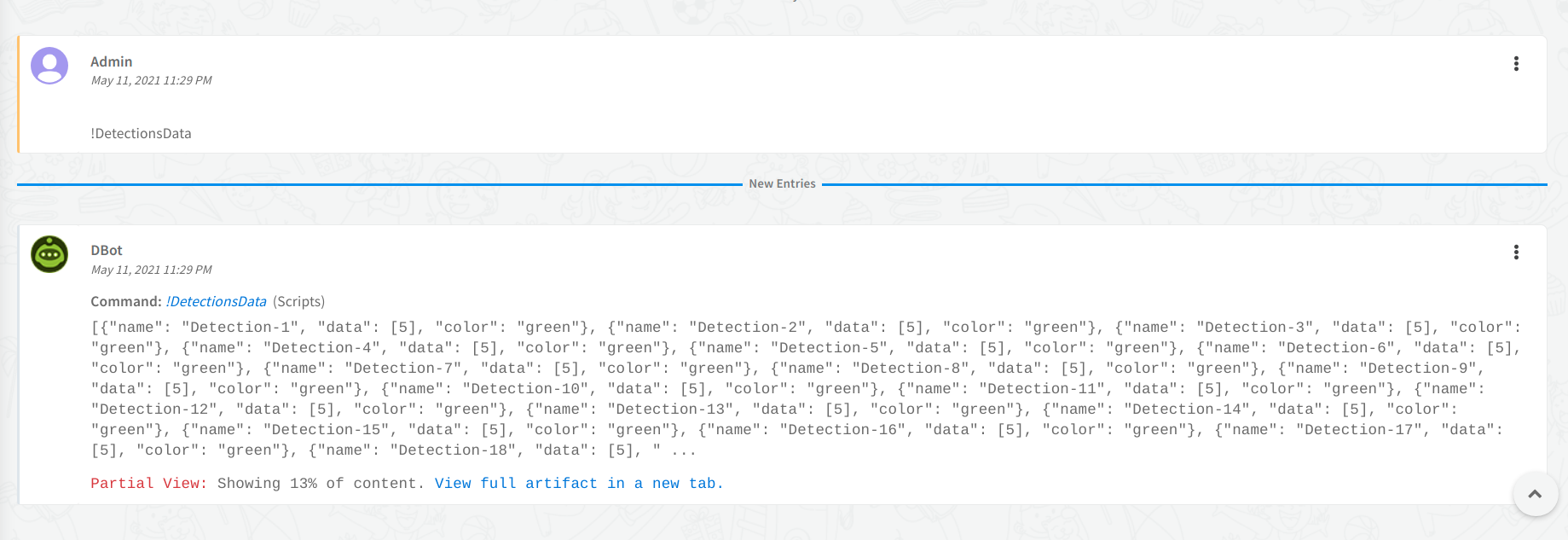Viewport: 1568px width, 540px height.
Task: Click the Showing 13% of content text
Action: pyautogui.click(x=321, y=484)
